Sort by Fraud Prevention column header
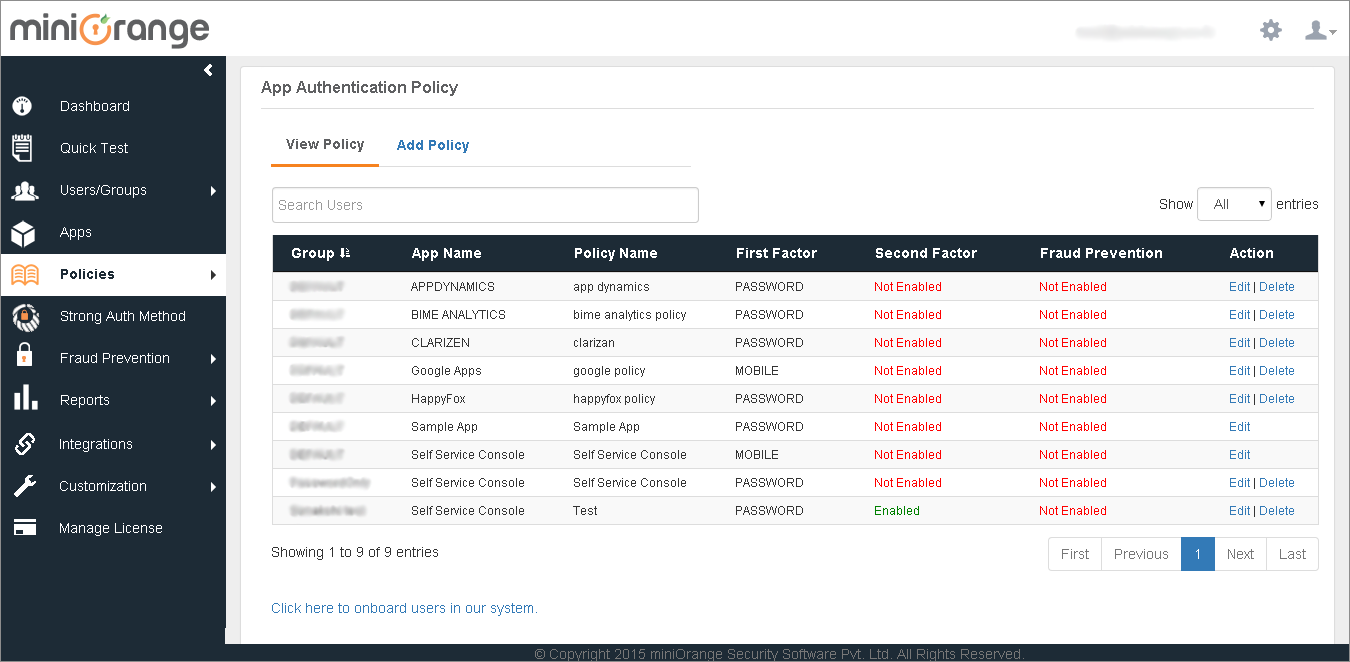The image size is (1350, 662). pyautogui.click(x=1101, y=254)
